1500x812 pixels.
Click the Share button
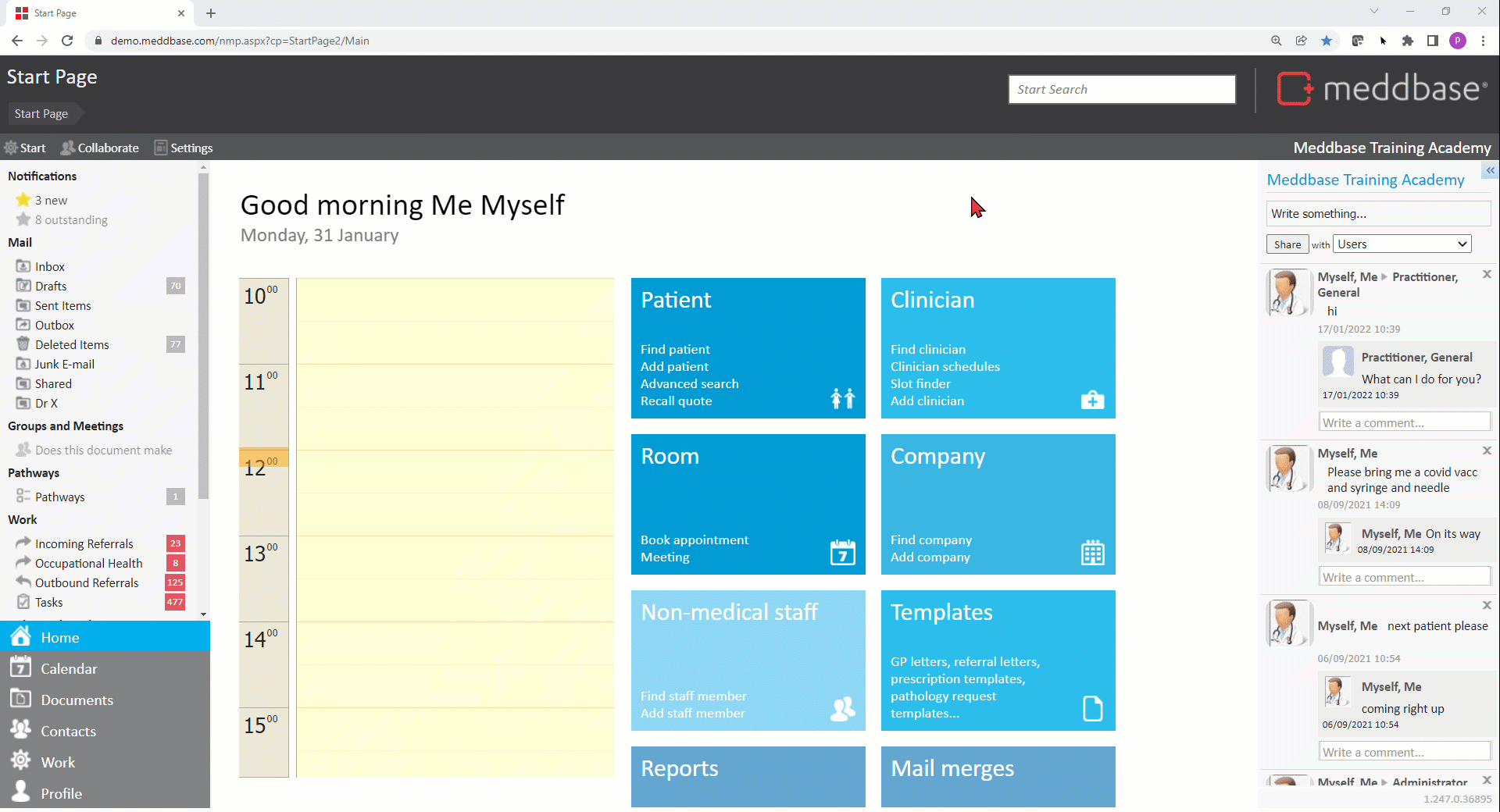pos(1287,244)
